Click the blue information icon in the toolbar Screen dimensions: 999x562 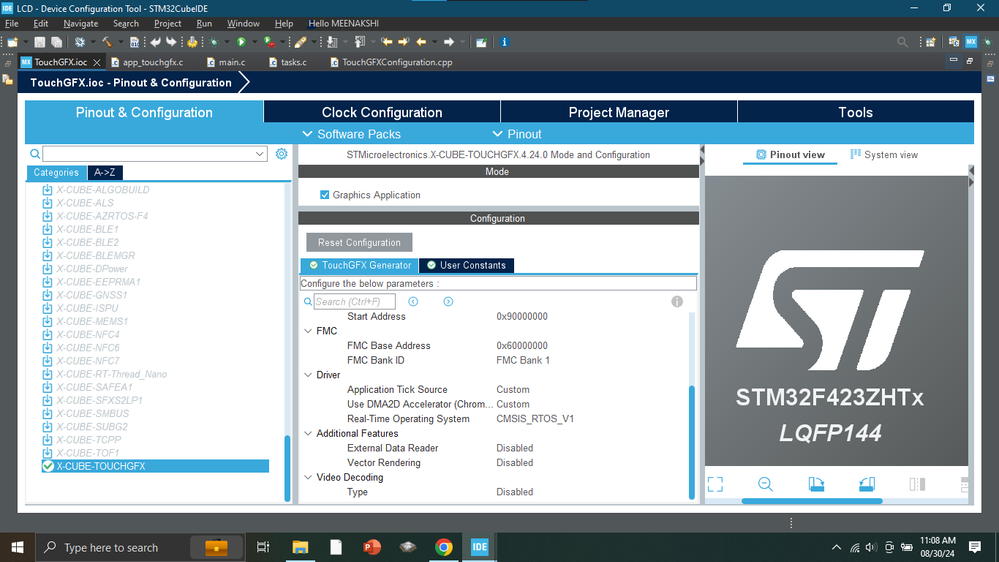pos(504,42)
